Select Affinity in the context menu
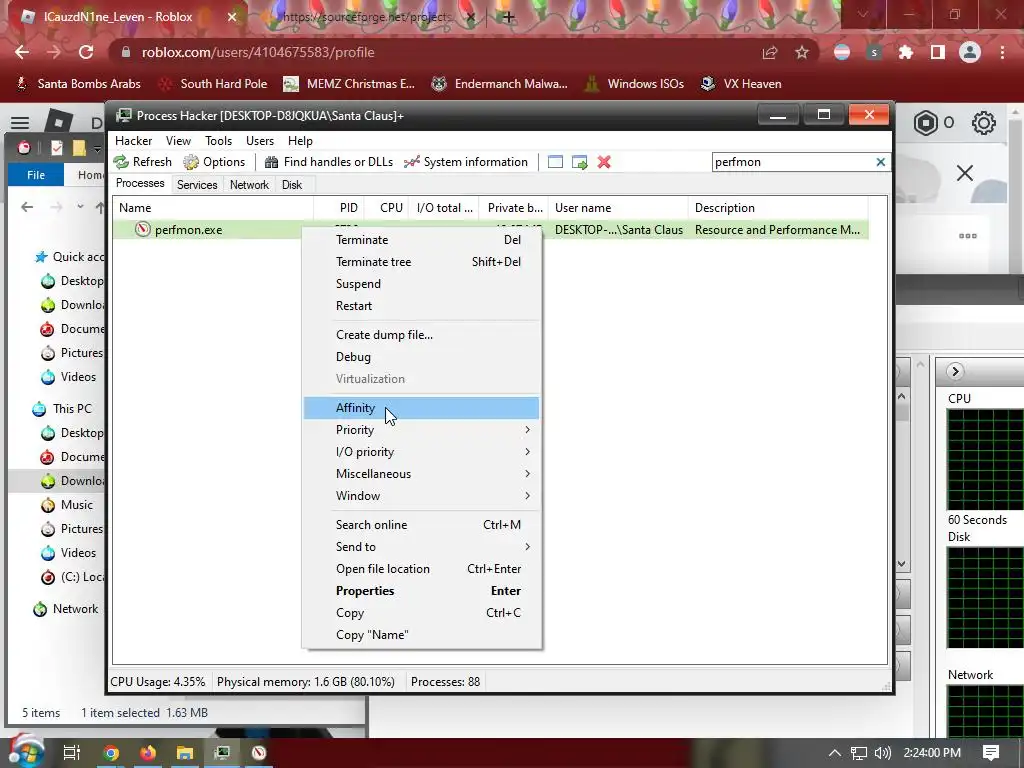 [x=421, y=408]
